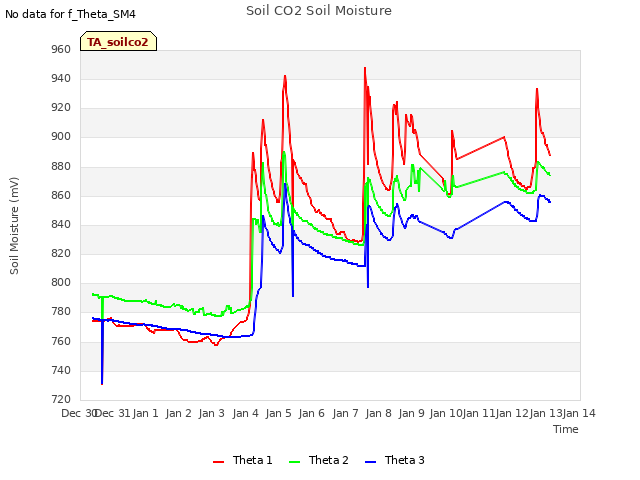Click the 720 y-axis tick label
This screenshot has height=480, width=640.
[61, 399]
